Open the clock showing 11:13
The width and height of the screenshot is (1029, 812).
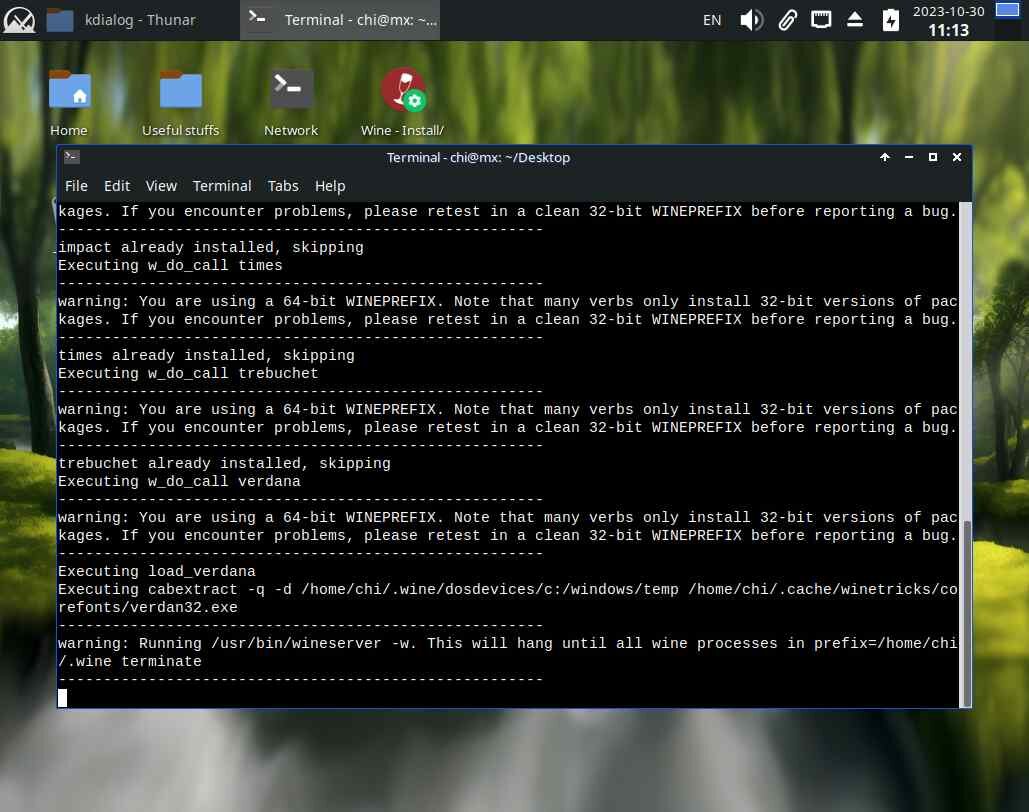coord(948,21)
